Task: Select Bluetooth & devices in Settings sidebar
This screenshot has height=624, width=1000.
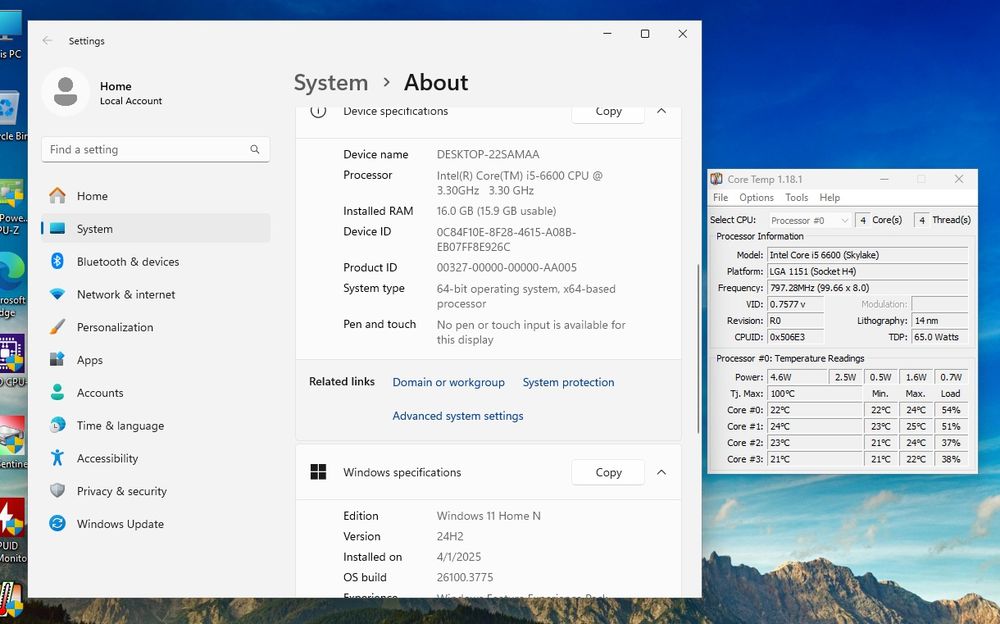Action: 156,262
